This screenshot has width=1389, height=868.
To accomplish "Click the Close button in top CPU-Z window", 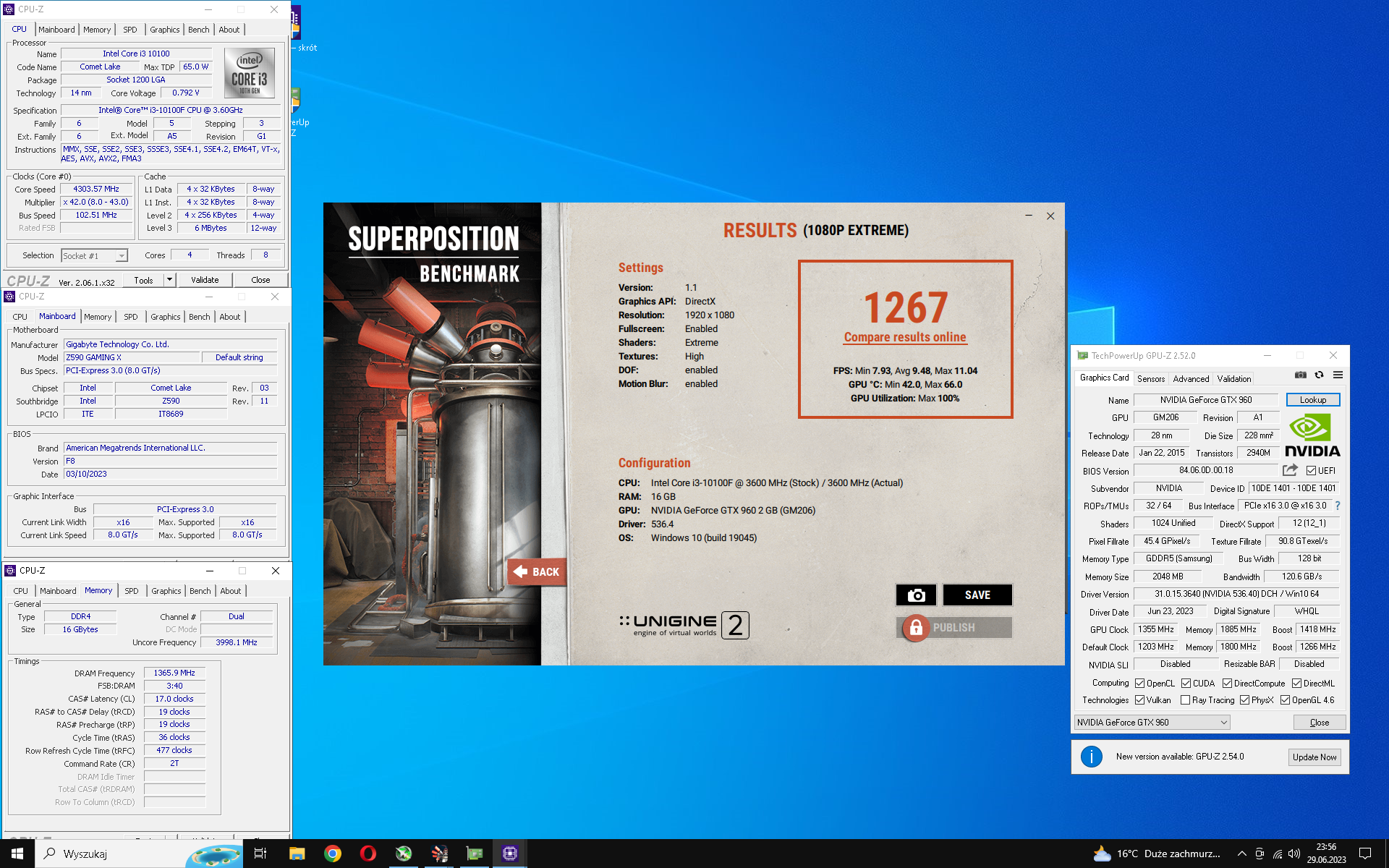I will click(x=260, y=280).
